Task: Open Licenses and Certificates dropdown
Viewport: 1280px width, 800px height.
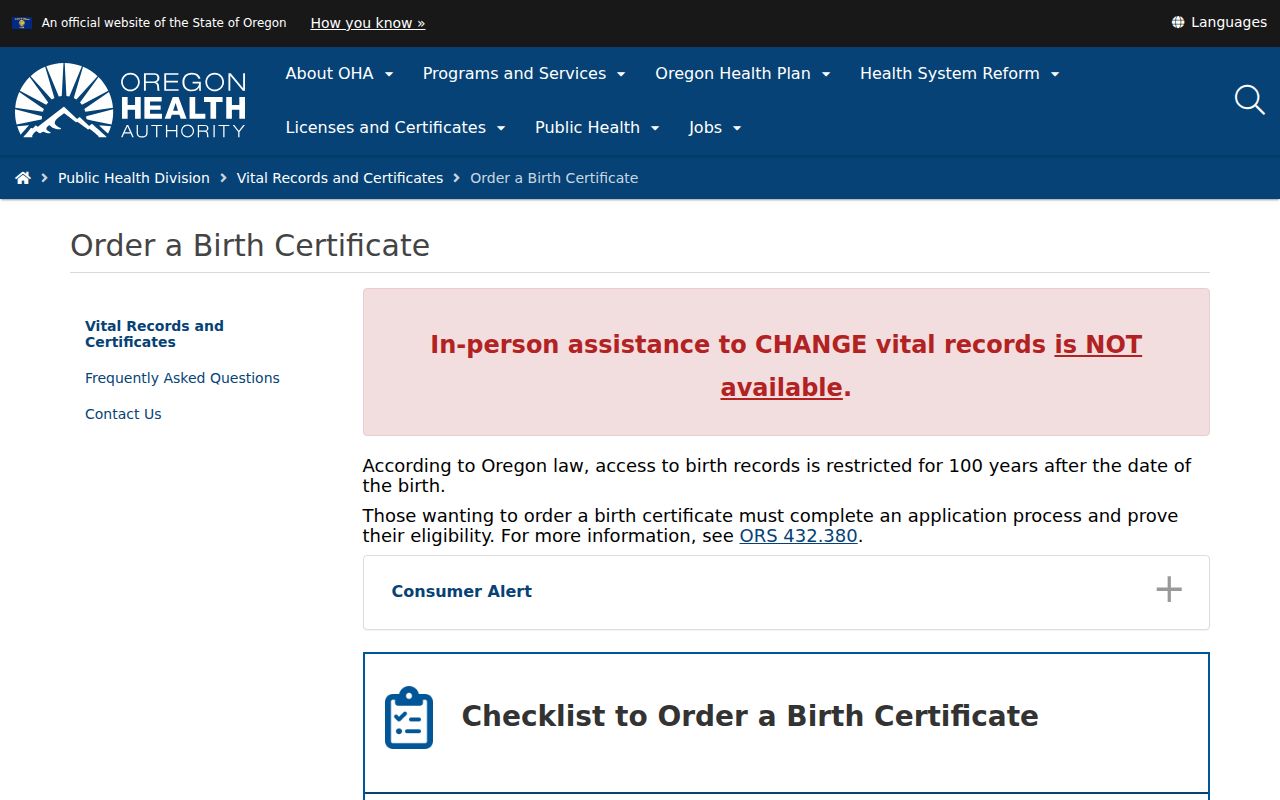Action: [396, 127]
